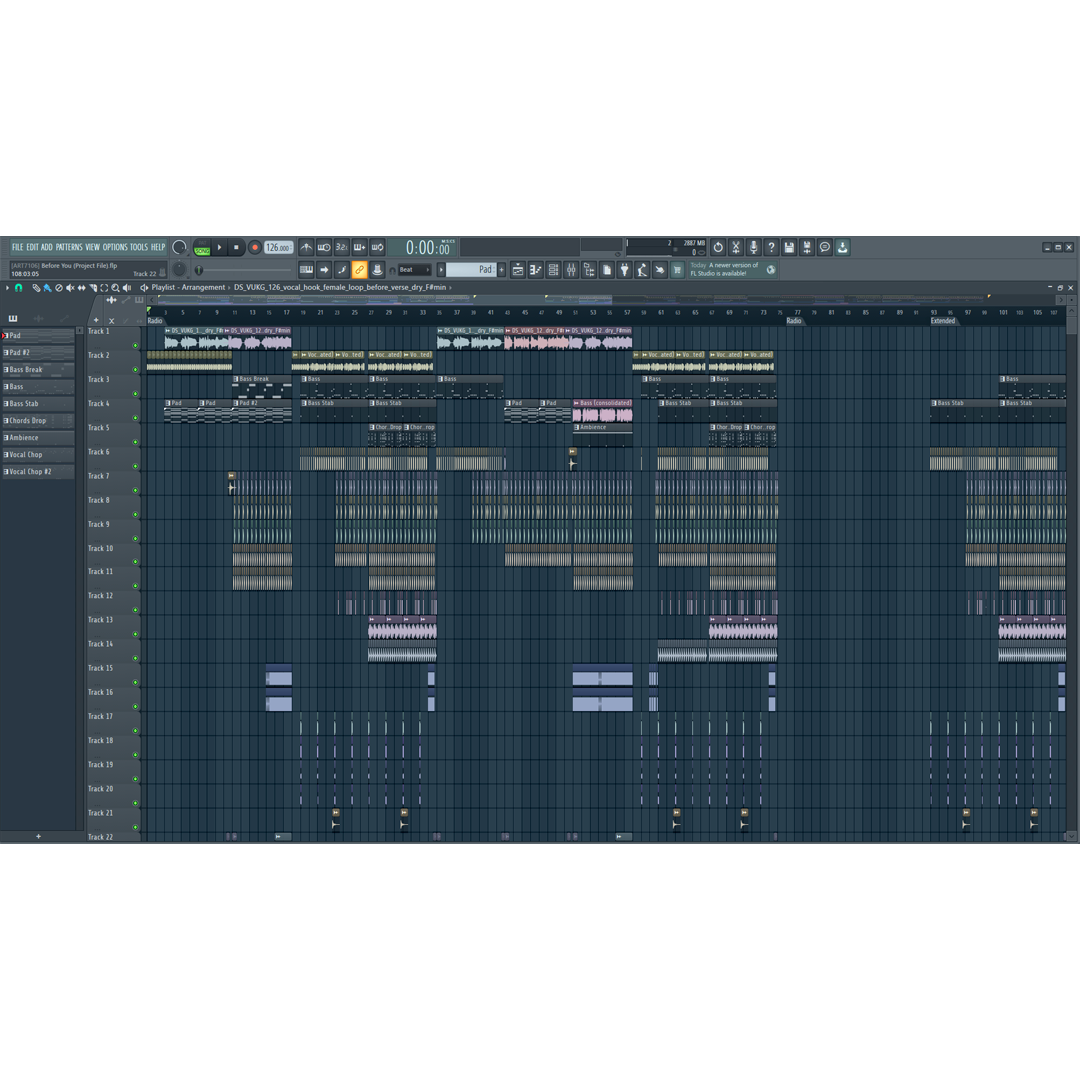Open the FILE menu
The width and height of the screenshot is (1080, 1080).
pos(18,247)
